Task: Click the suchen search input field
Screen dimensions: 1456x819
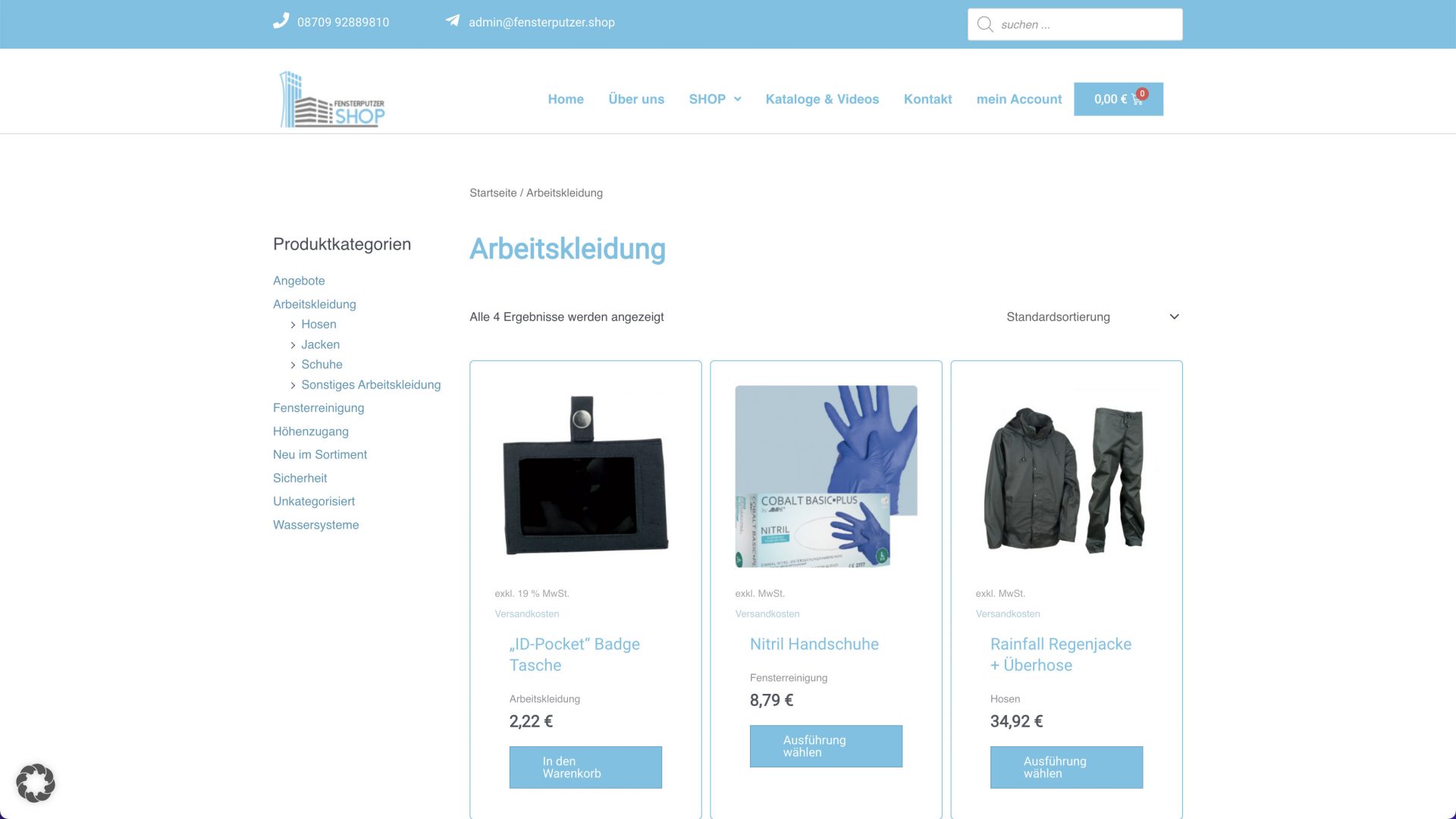Action: point(1075,24)
